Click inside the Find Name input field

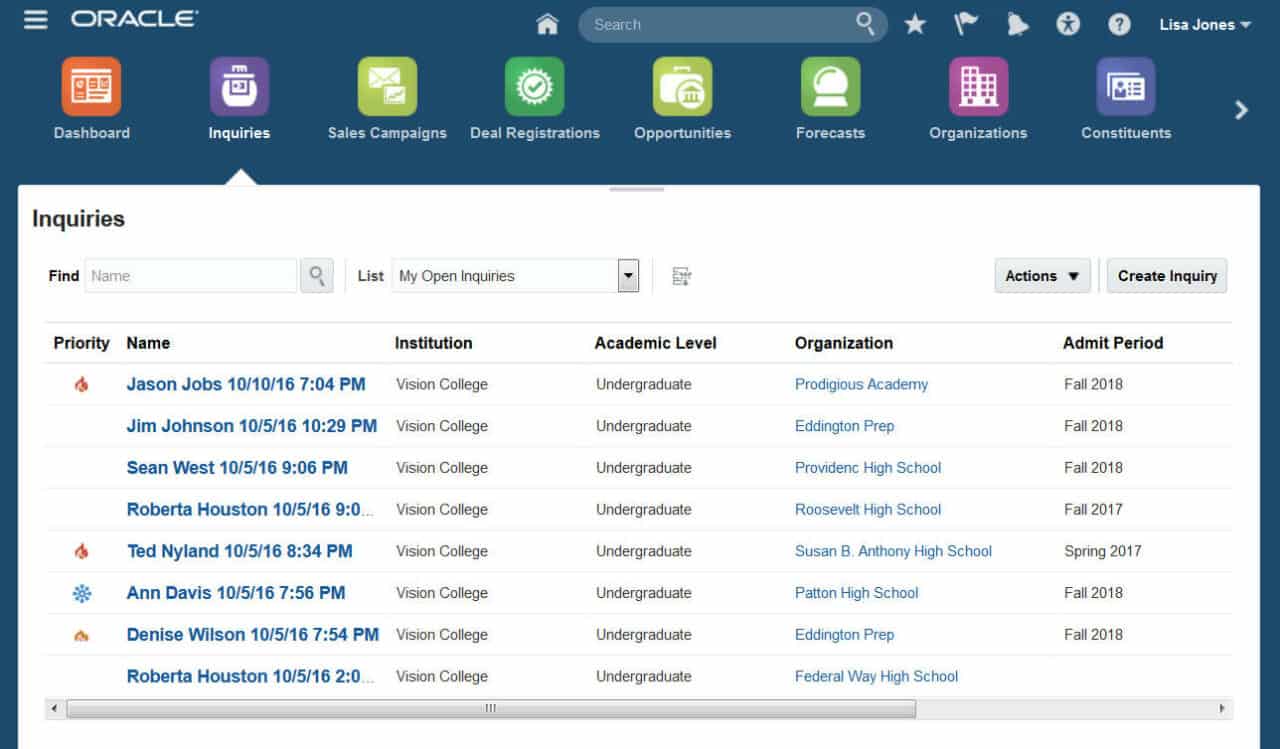point(190,275)
